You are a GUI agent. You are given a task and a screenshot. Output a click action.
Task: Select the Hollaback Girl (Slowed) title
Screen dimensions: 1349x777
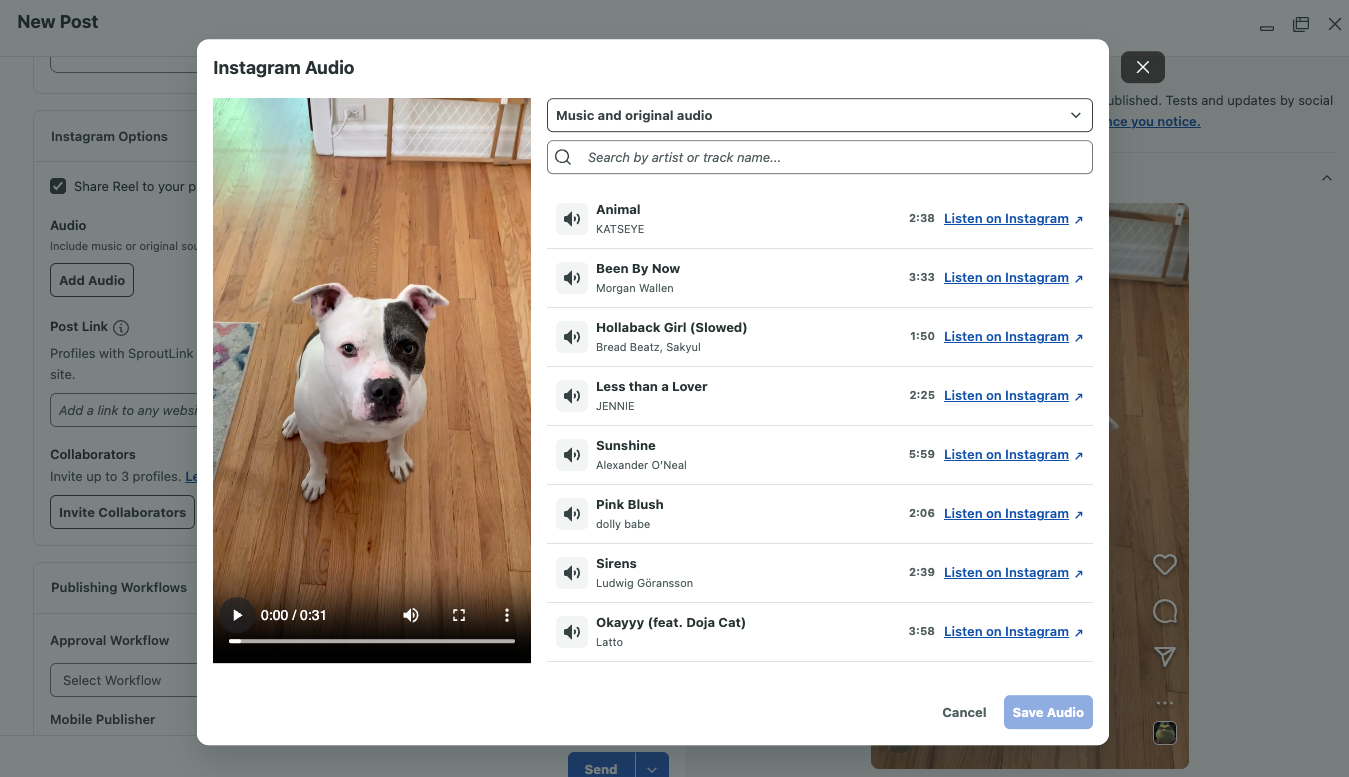pos(672,328)
